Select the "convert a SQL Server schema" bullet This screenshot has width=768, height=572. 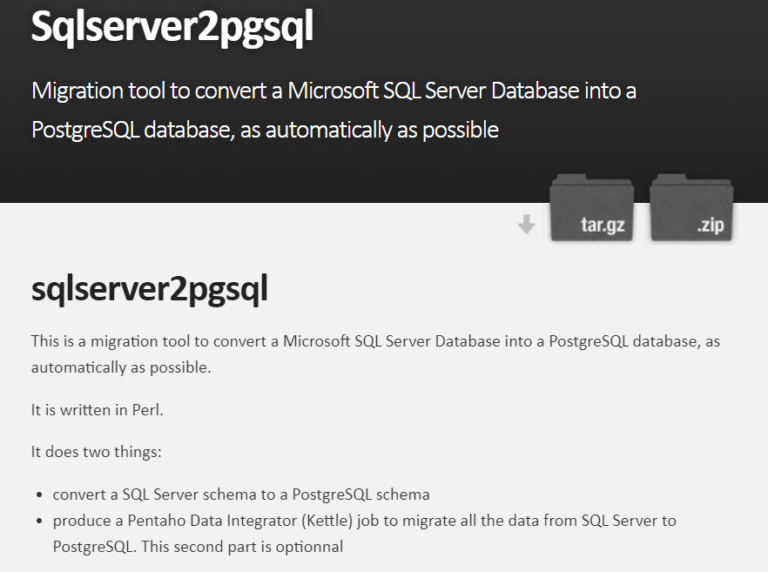(241, 495)
